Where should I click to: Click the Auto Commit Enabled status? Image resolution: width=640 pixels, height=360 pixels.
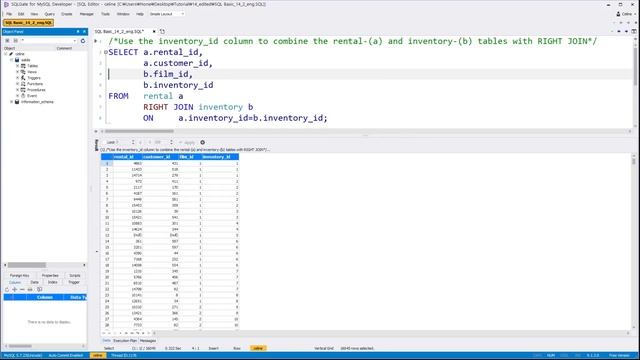(65, 356)
